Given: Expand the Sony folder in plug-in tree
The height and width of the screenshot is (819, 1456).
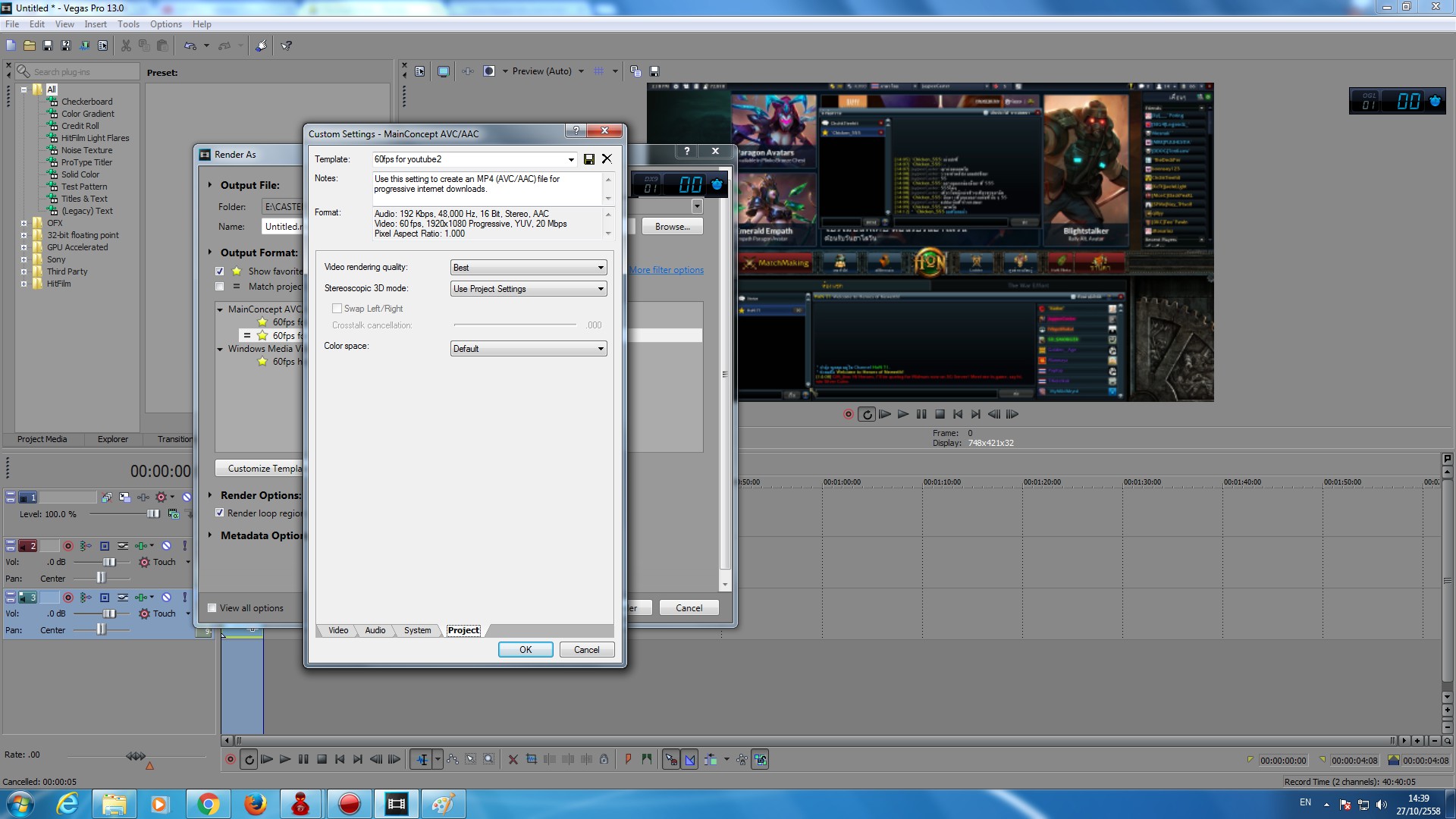Looking at the screenshot, I should pyautogui.click(x=24, y=259).
